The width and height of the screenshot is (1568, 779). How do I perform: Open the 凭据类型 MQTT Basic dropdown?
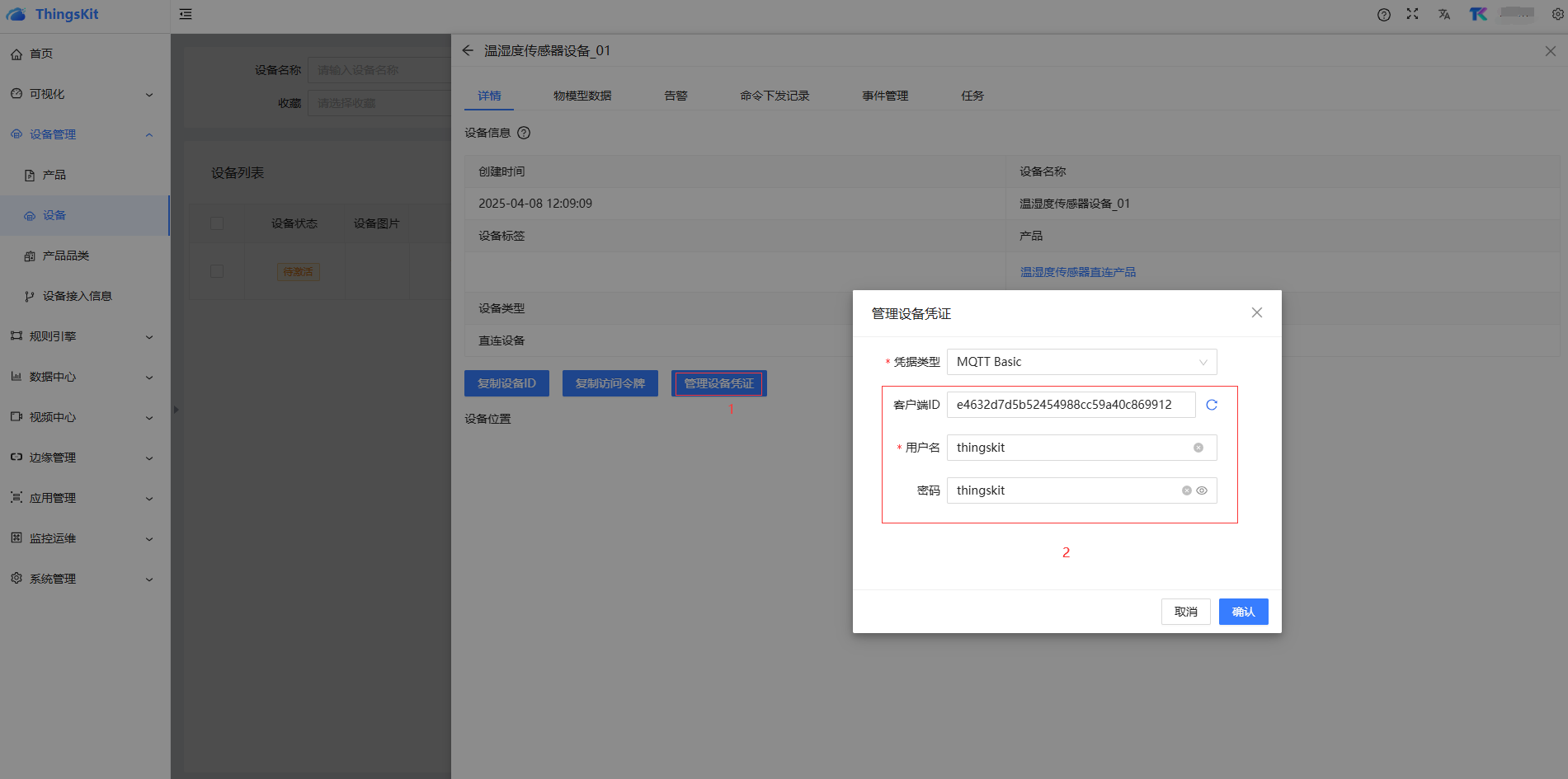point(1081,362)
